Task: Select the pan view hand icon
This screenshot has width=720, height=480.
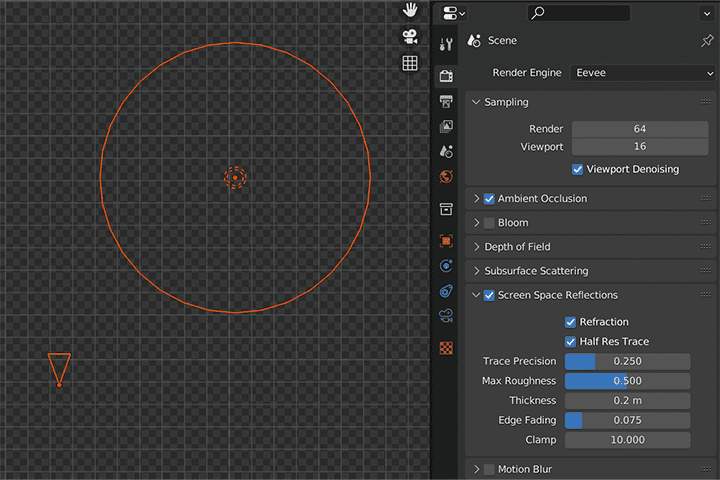Action: pyautogui.click(x=410, y=10)
